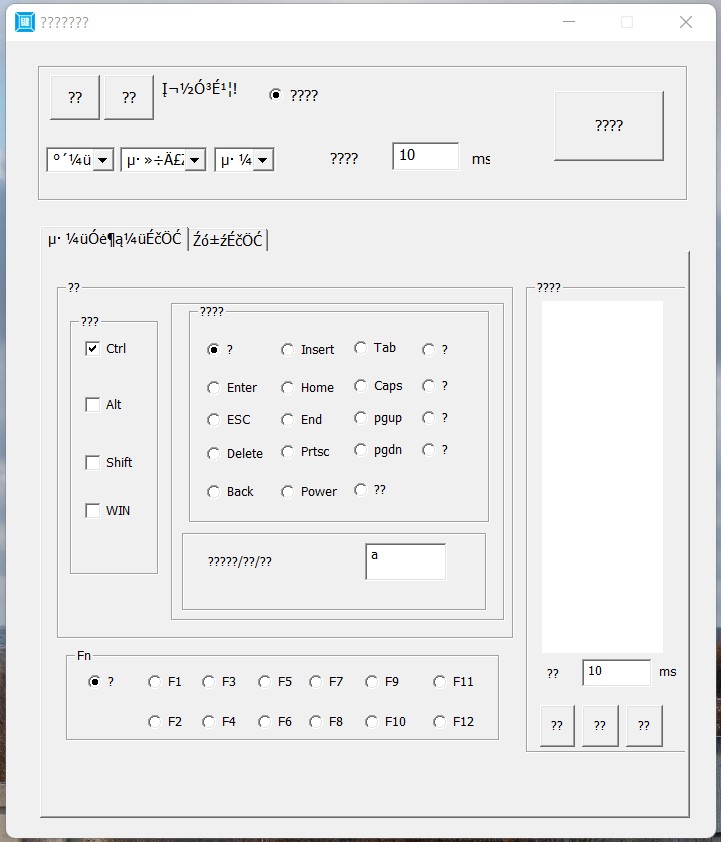Screen dimensions: 721x842
Task: Click the ms delay field under the list box
Action: [615, 673]
